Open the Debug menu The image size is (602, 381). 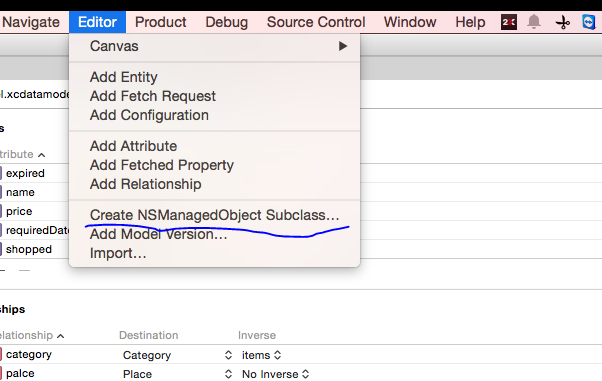click(x=227, y=22)
